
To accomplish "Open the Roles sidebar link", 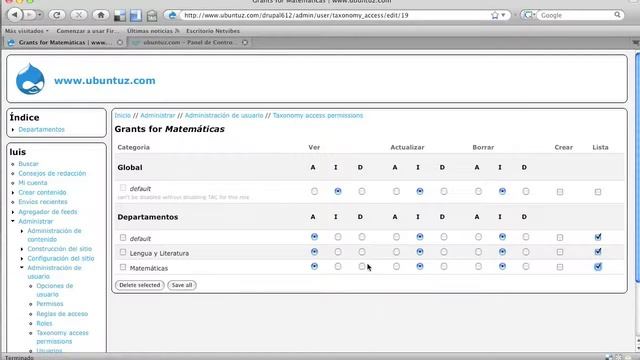I will [x=44, y=323].
